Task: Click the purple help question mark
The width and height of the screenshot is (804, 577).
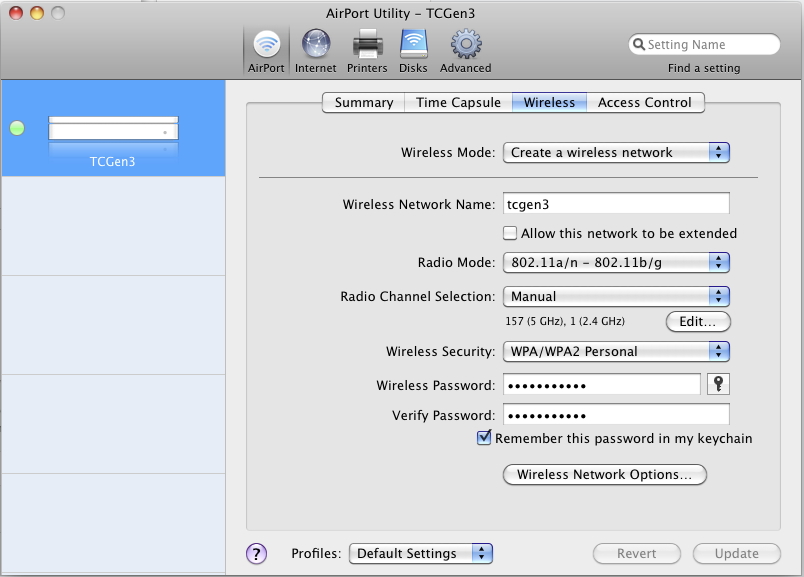Action: coord(257,553)
